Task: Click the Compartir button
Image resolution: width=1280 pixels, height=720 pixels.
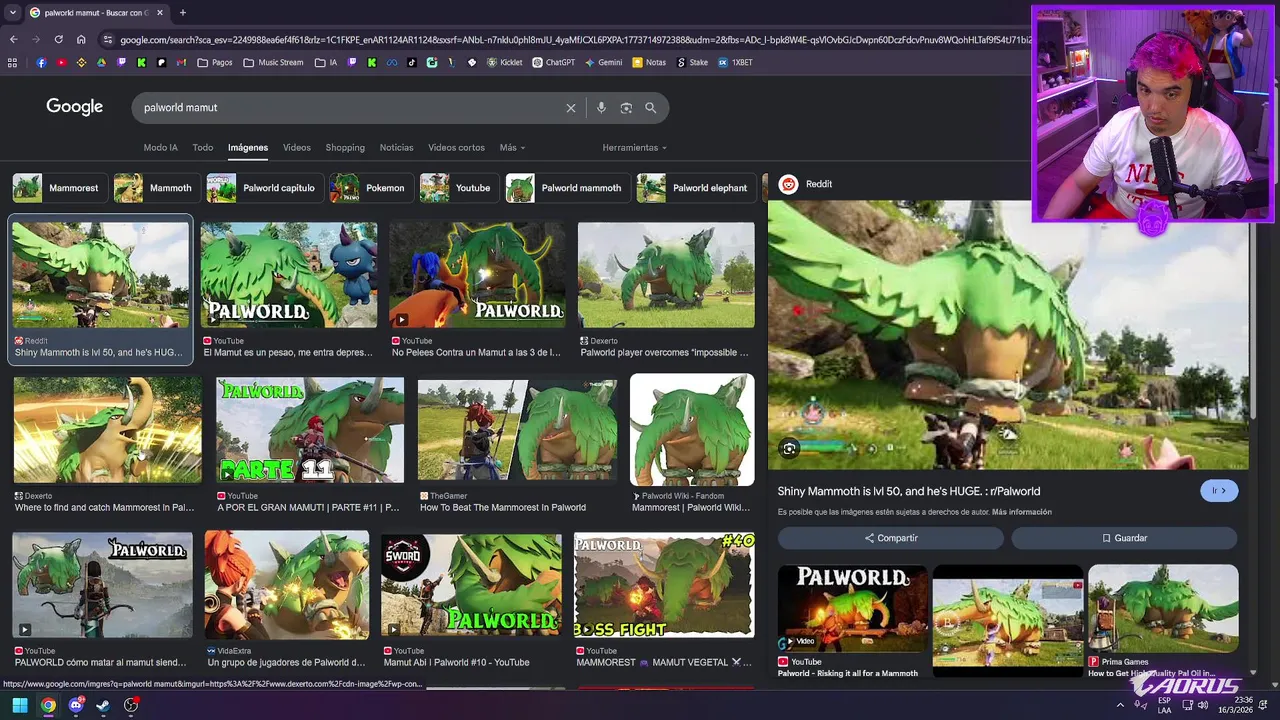Action: click(x=891, y=538)
